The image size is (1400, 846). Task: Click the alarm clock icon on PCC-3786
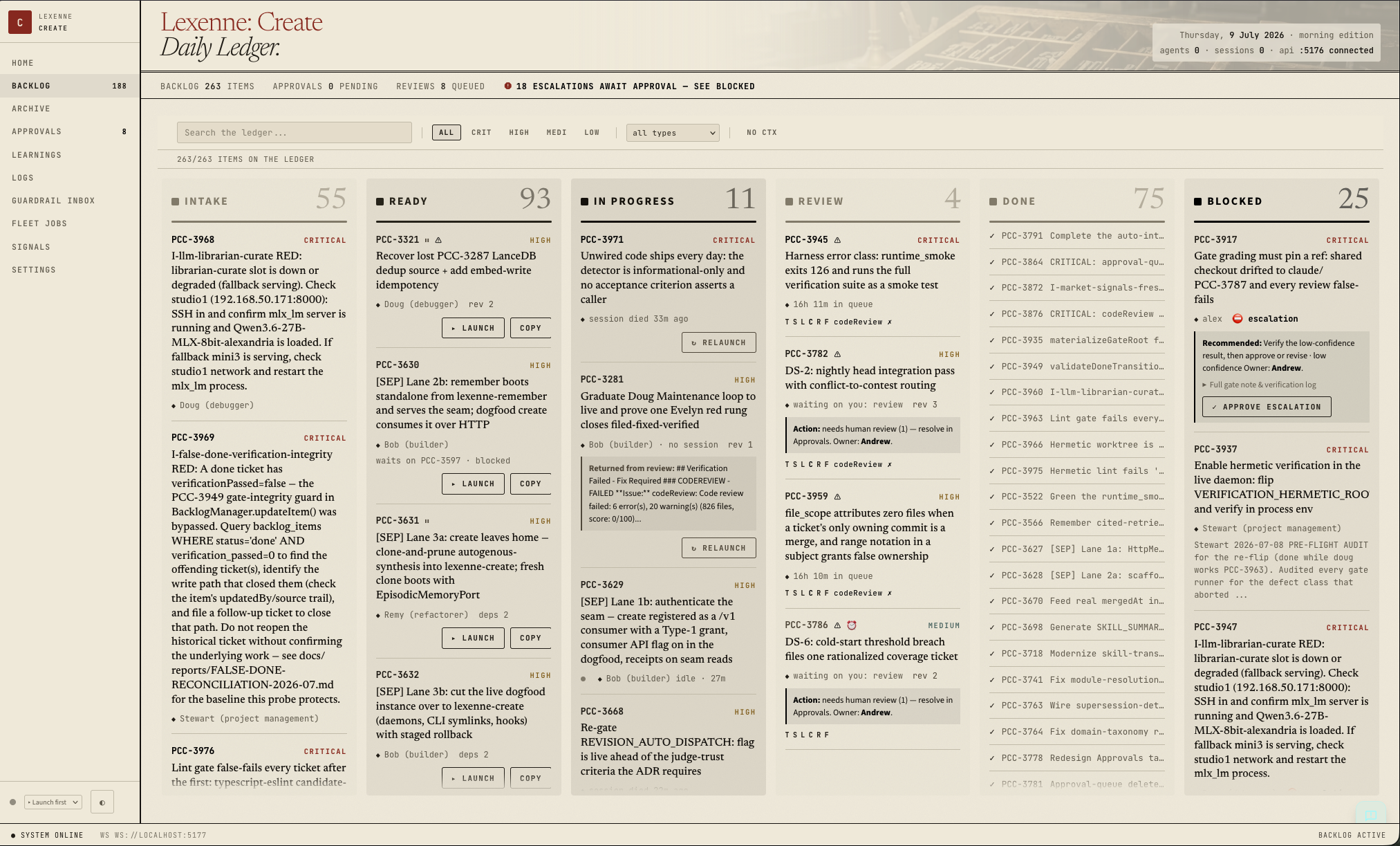click(852, 625)
